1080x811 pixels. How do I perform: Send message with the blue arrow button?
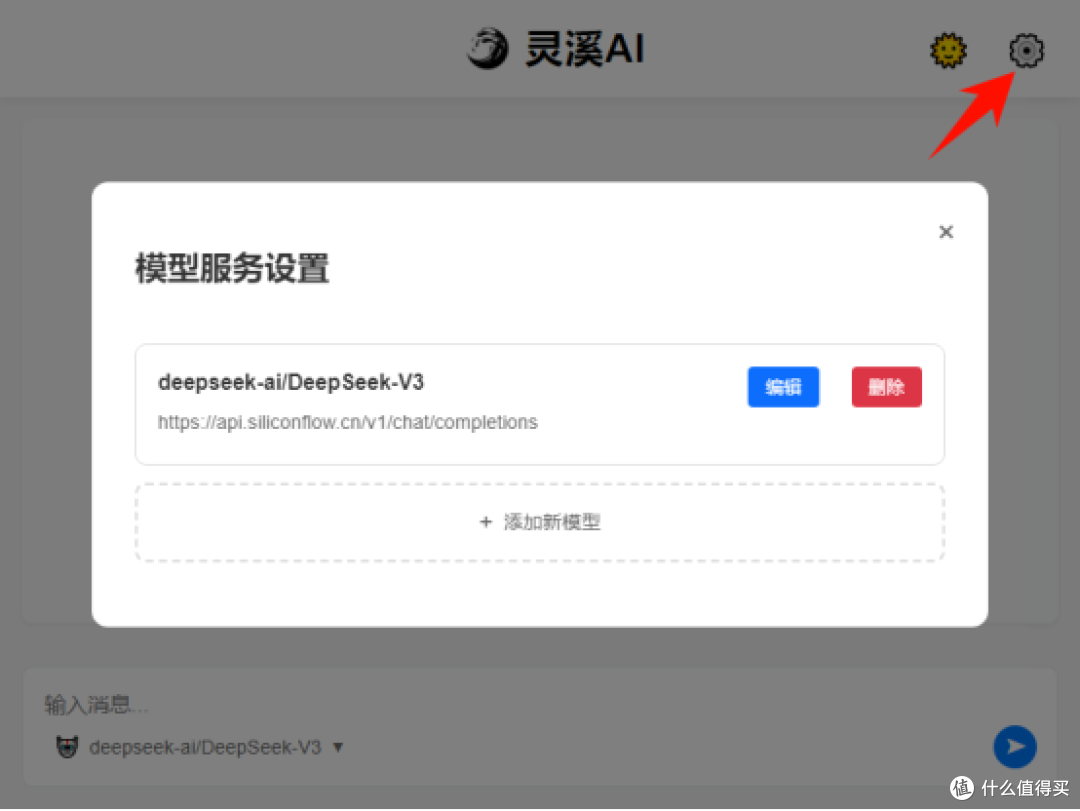click(1015, 746)
